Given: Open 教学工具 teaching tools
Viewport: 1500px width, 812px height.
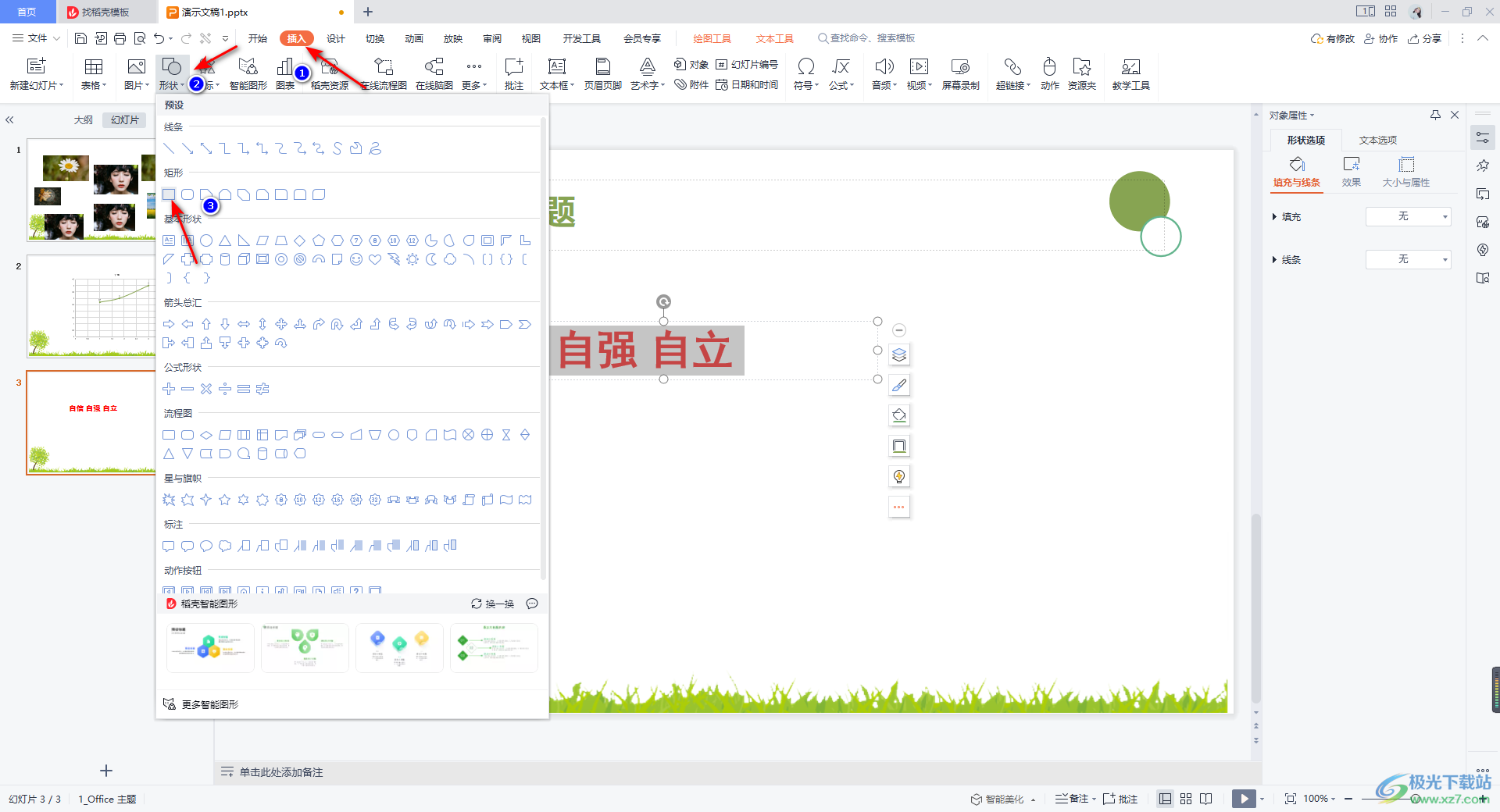Looking at the screenshot, I should tap(1130, 73).
